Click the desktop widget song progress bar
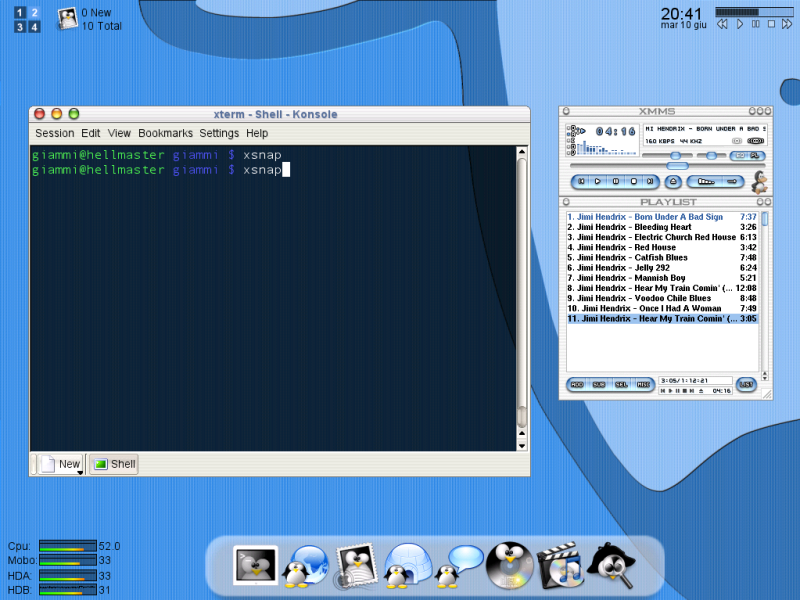The width and height of the screenshot is (800, 600). [x=754, y=12]
